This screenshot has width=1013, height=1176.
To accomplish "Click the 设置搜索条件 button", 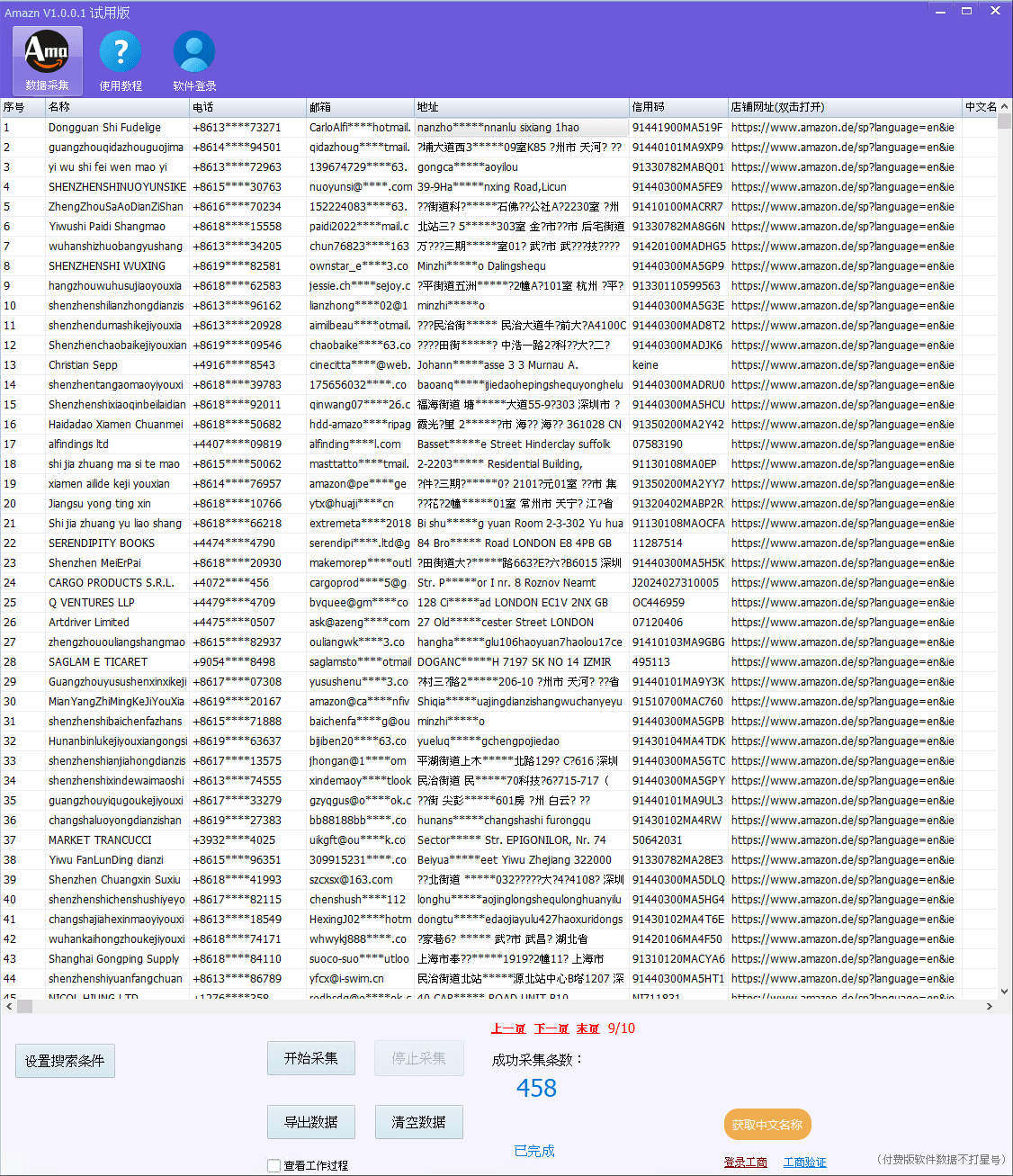I will pyautogui.click(x=65, y=1061).
